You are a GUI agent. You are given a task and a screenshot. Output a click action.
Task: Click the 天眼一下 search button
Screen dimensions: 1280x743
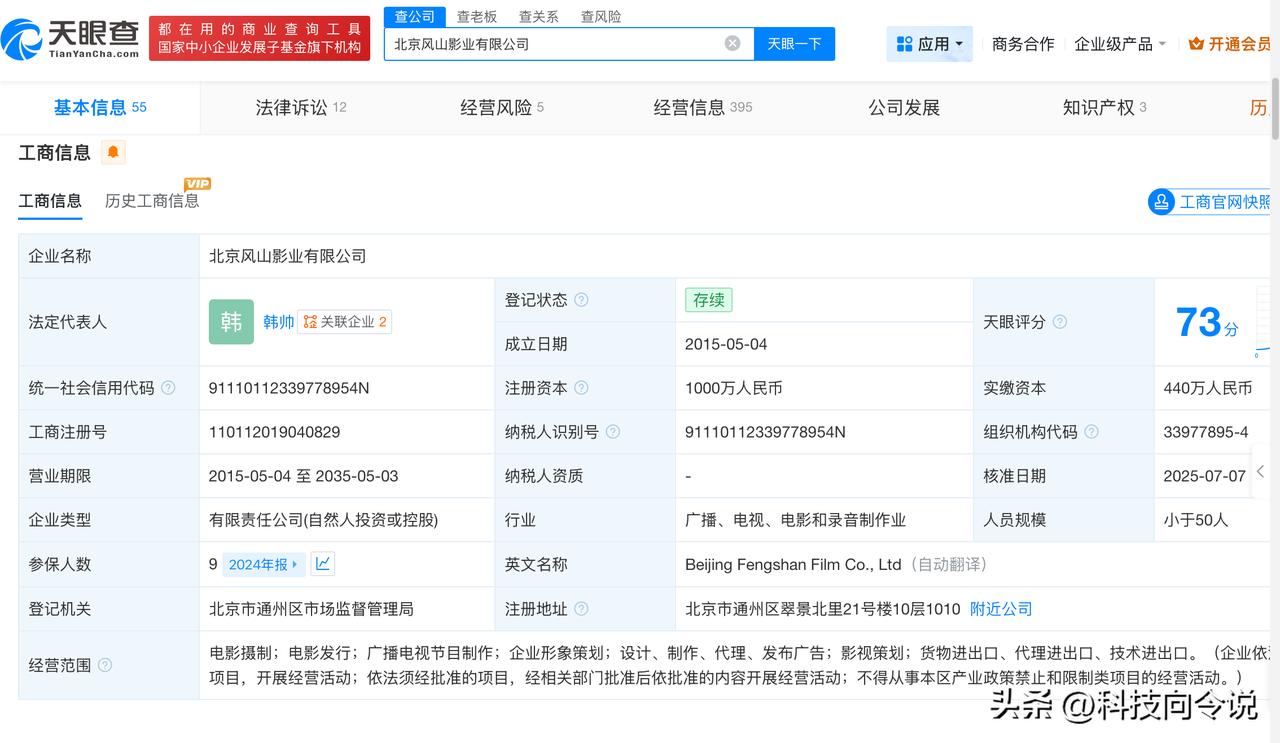(x=794, y=44)
